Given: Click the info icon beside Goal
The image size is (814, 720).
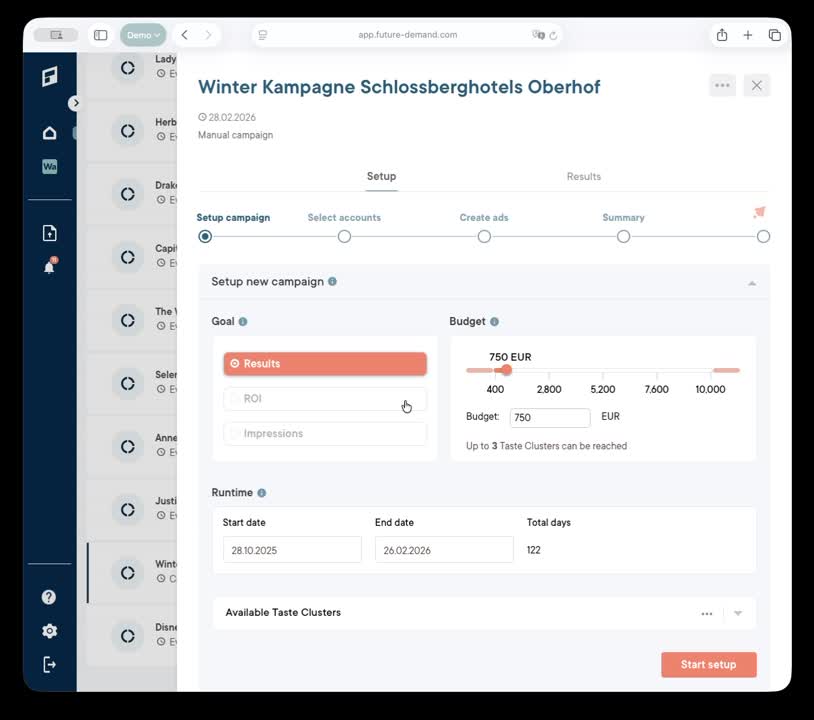Looking at the screenshot, I should (x=242, y=321).
